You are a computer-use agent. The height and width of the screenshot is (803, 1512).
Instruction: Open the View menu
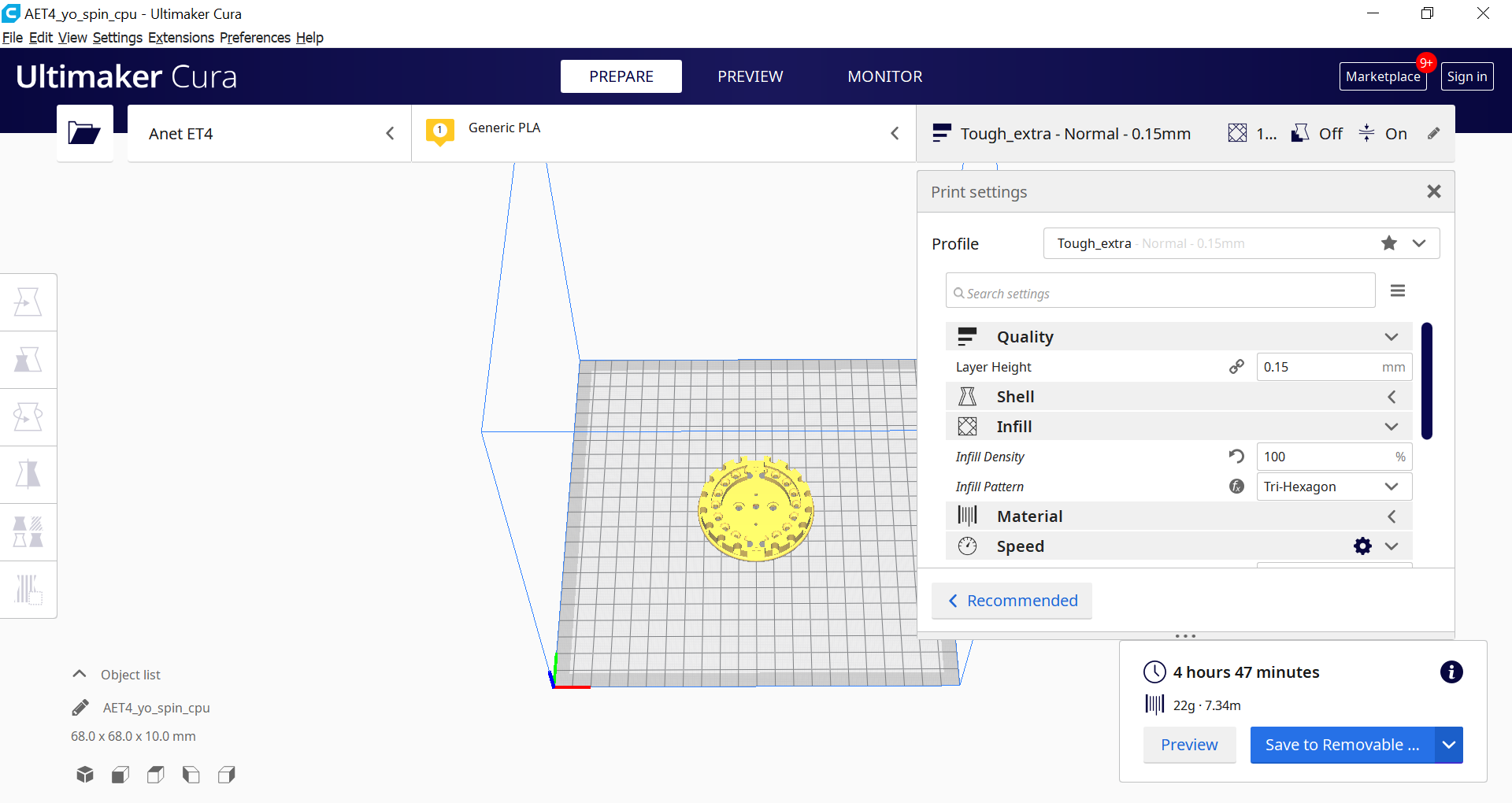pyautogui.click(x=72, y=38)
